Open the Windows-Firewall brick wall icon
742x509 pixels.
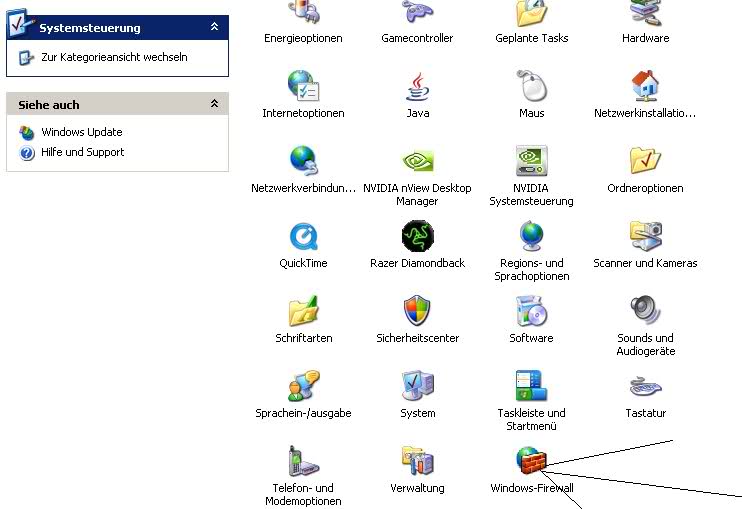pyautogui.click(x=531, y=460)
